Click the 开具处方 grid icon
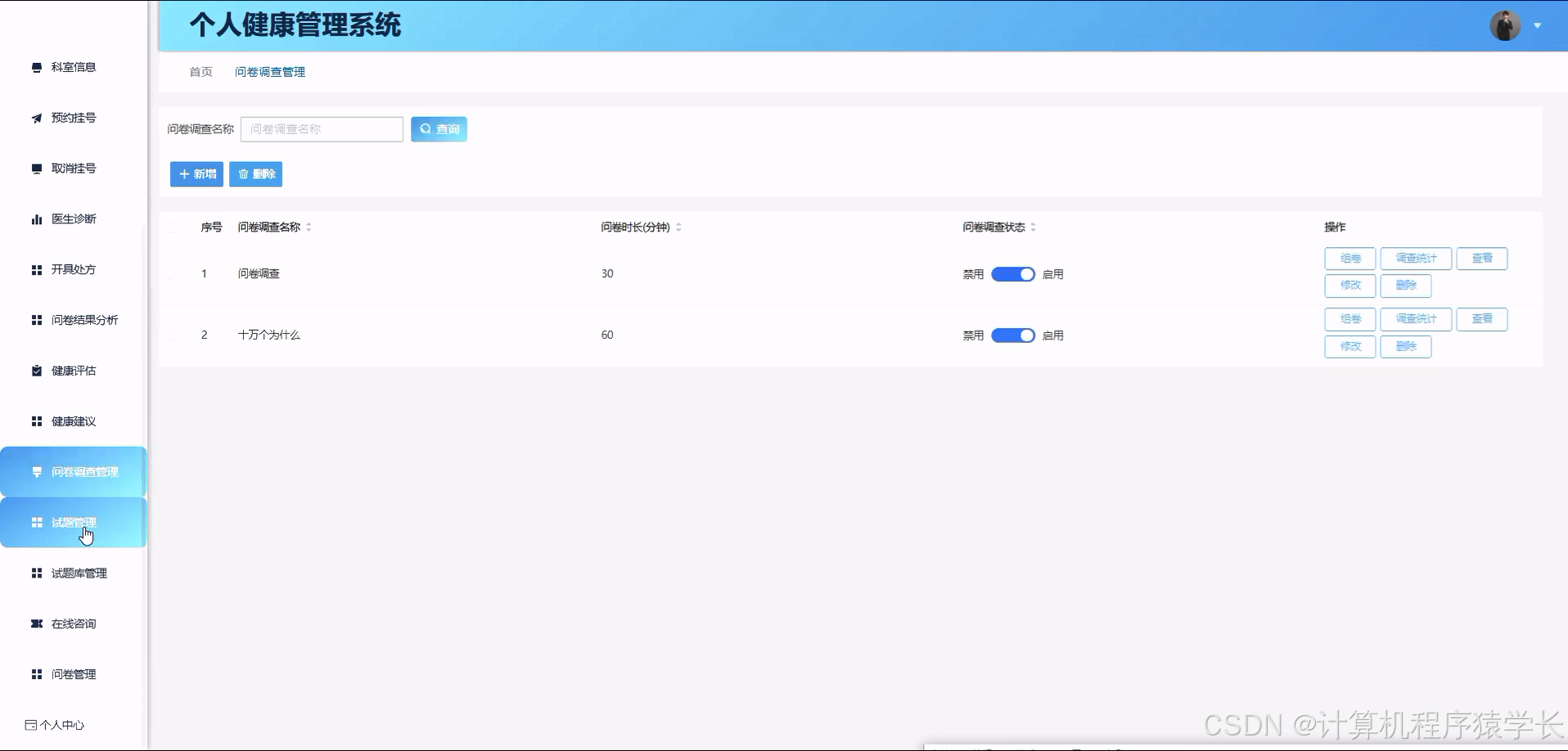This screenshot has width=1568, height=751. pyautogui.click(x=37, y=270)
